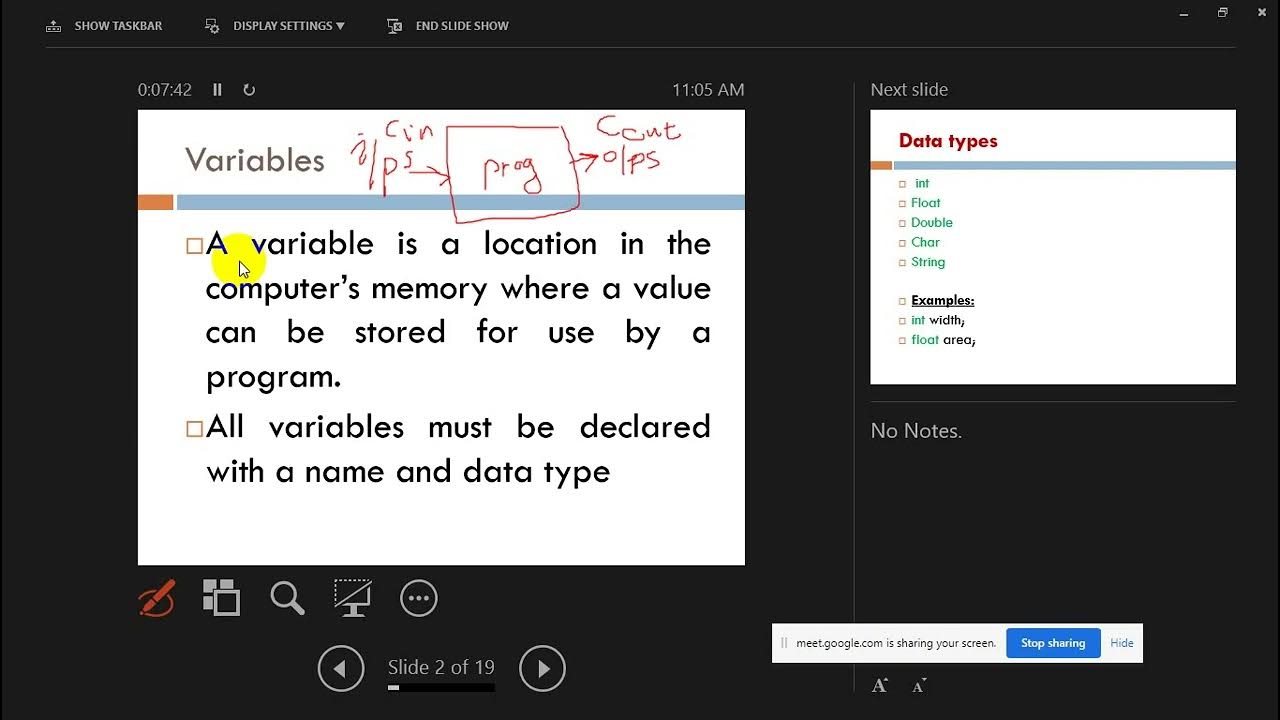
Task: Restore down the presenter view window
Action: coord(1222,13)
